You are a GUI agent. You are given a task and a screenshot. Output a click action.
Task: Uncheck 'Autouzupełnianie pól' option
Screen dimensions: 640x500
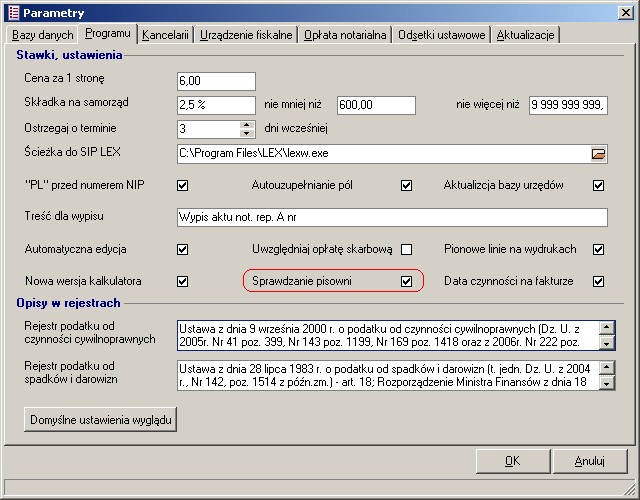pos(406,185)
